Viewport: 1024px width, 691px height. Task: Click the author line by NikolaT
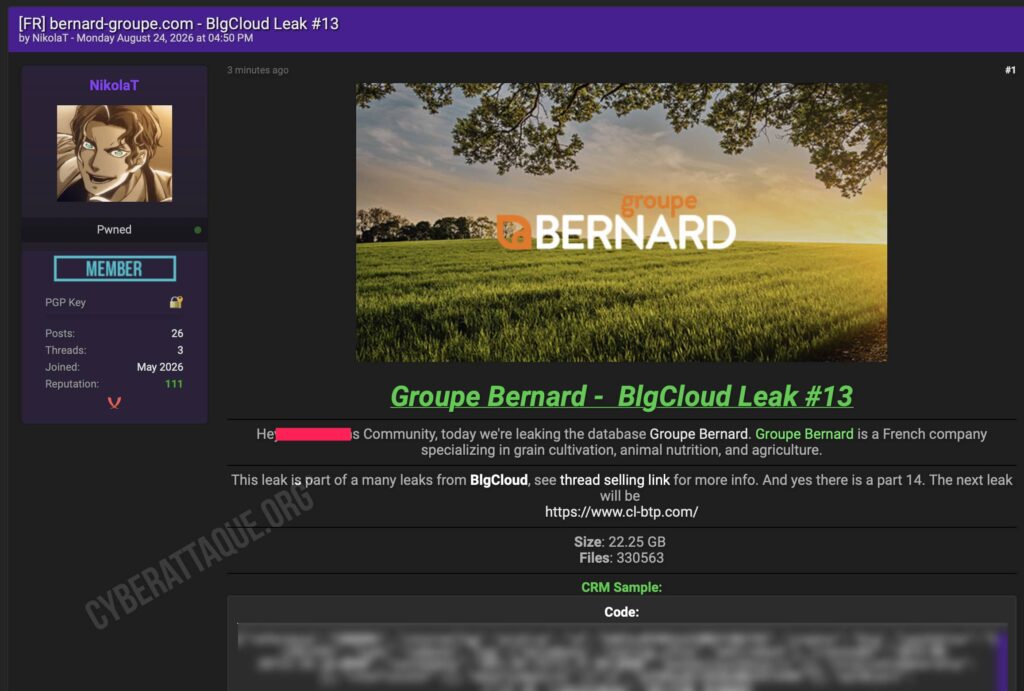point(136,39)
